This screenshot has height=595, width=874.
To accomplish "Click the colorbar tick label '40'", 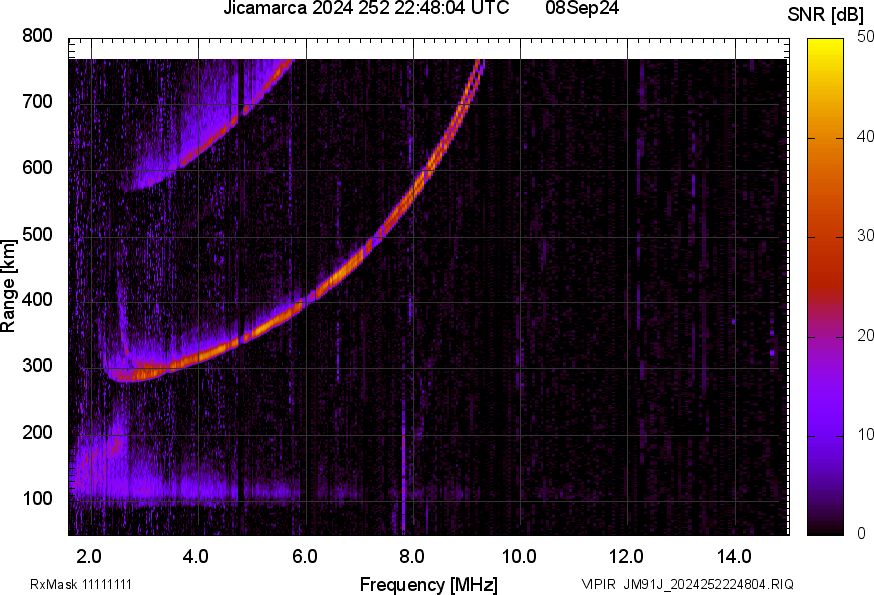I will pos(865,136).
